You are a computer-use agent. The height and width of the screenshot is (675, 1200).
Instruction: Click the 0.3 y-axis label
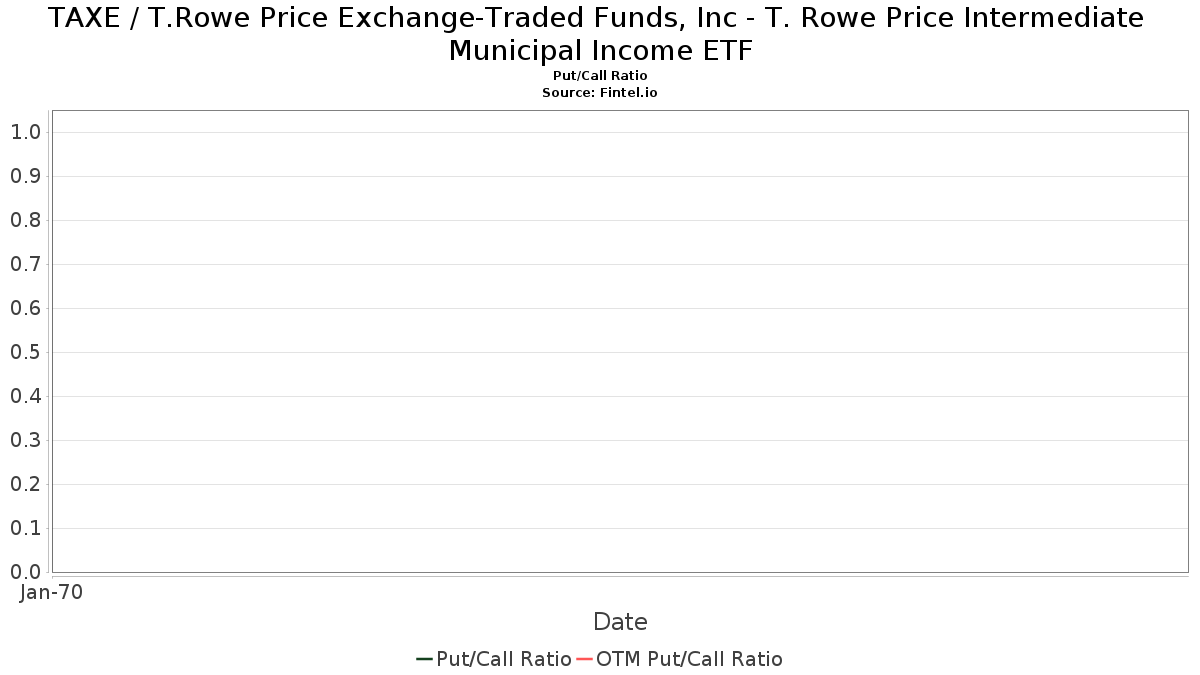pyautogui.click(x=26, y=440)
